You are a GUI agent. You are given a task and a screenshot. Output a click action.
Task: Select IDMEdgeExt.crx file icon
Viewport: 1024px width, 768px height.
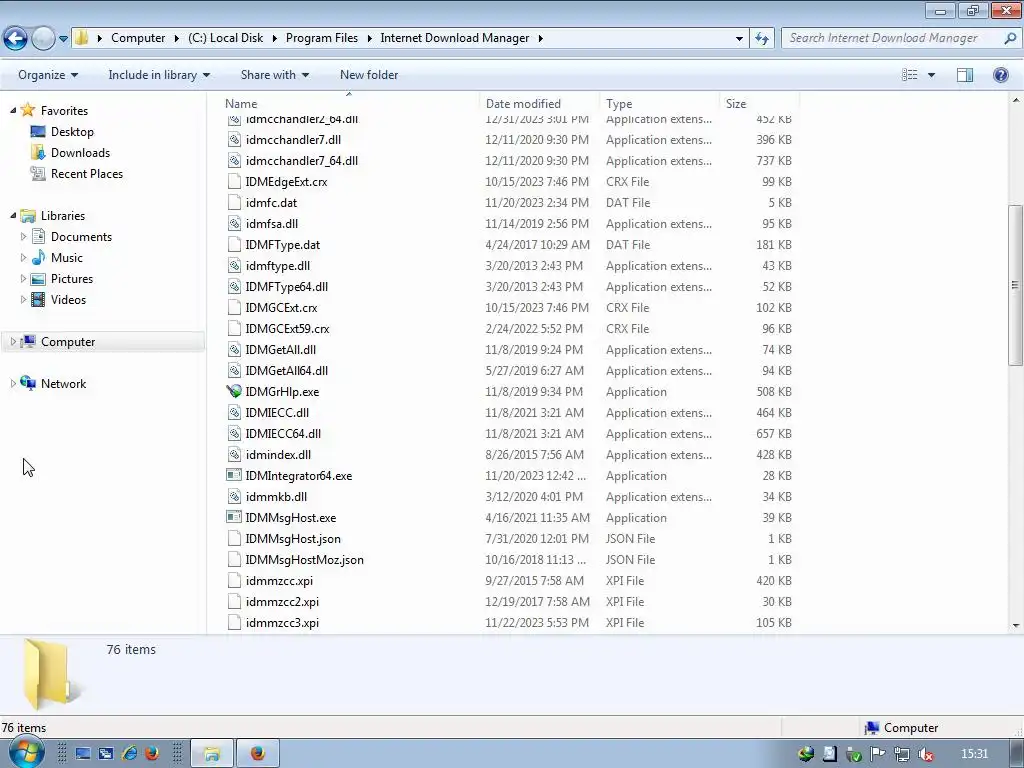[x=234, y=182]
